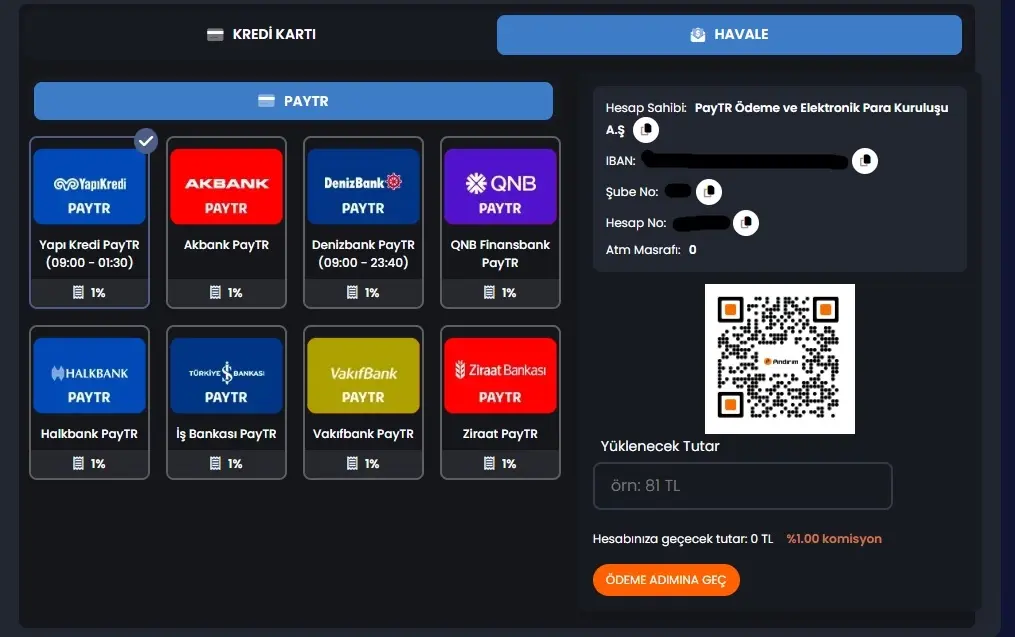Screen dimensions: 1015x637
Task: Click the payment QR code image
Action: pyautogui.click(x=779, y=359)
